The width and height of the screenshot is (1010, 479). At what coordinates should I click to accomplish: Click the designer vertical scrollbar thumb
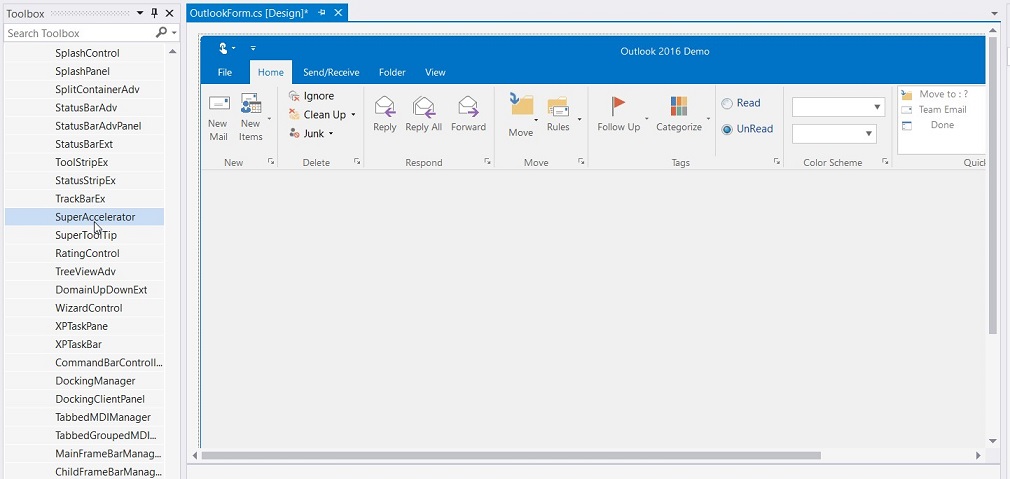[993, 185]
